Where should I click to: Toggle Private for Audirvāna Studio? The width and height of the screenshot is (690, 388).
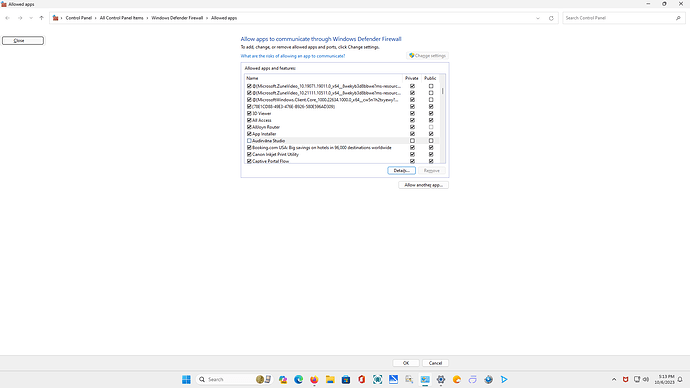click(412, 141)
